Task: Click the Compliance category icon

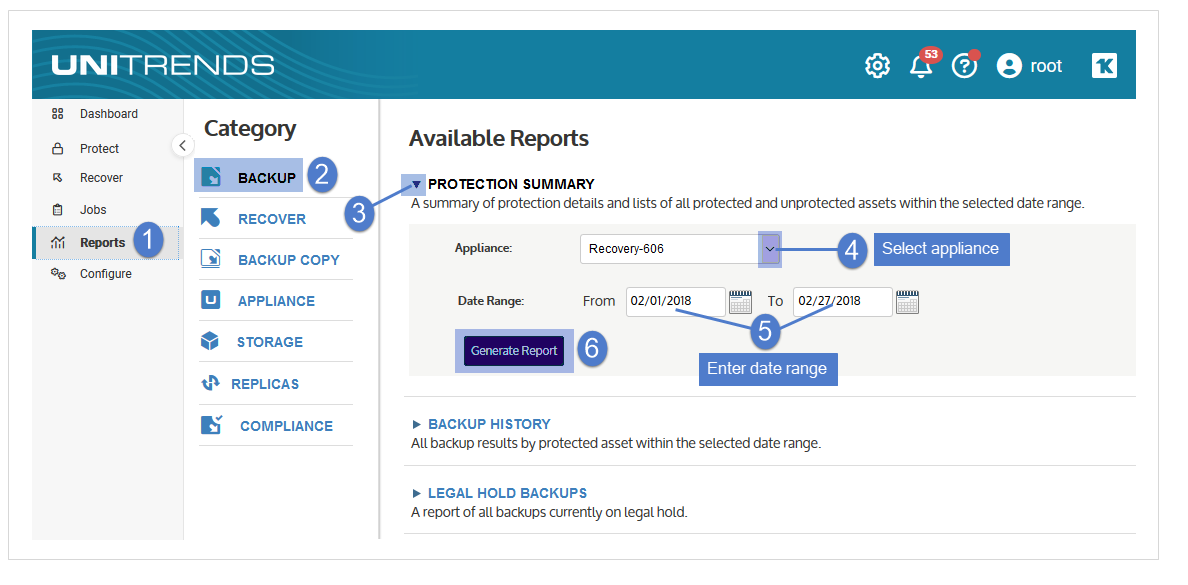Action: pyautogui.click(x=211, y=425)
